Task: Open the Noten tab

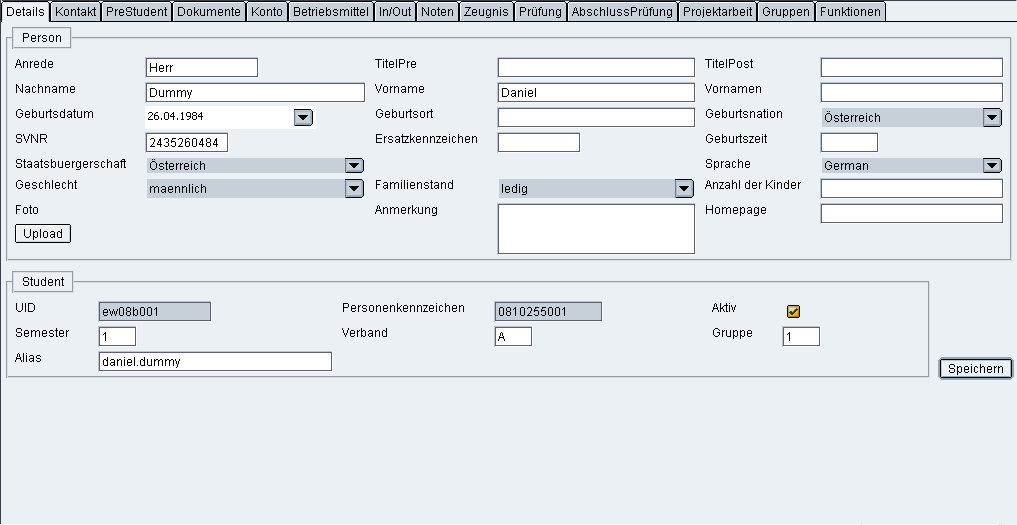Action: coord(437,12)
